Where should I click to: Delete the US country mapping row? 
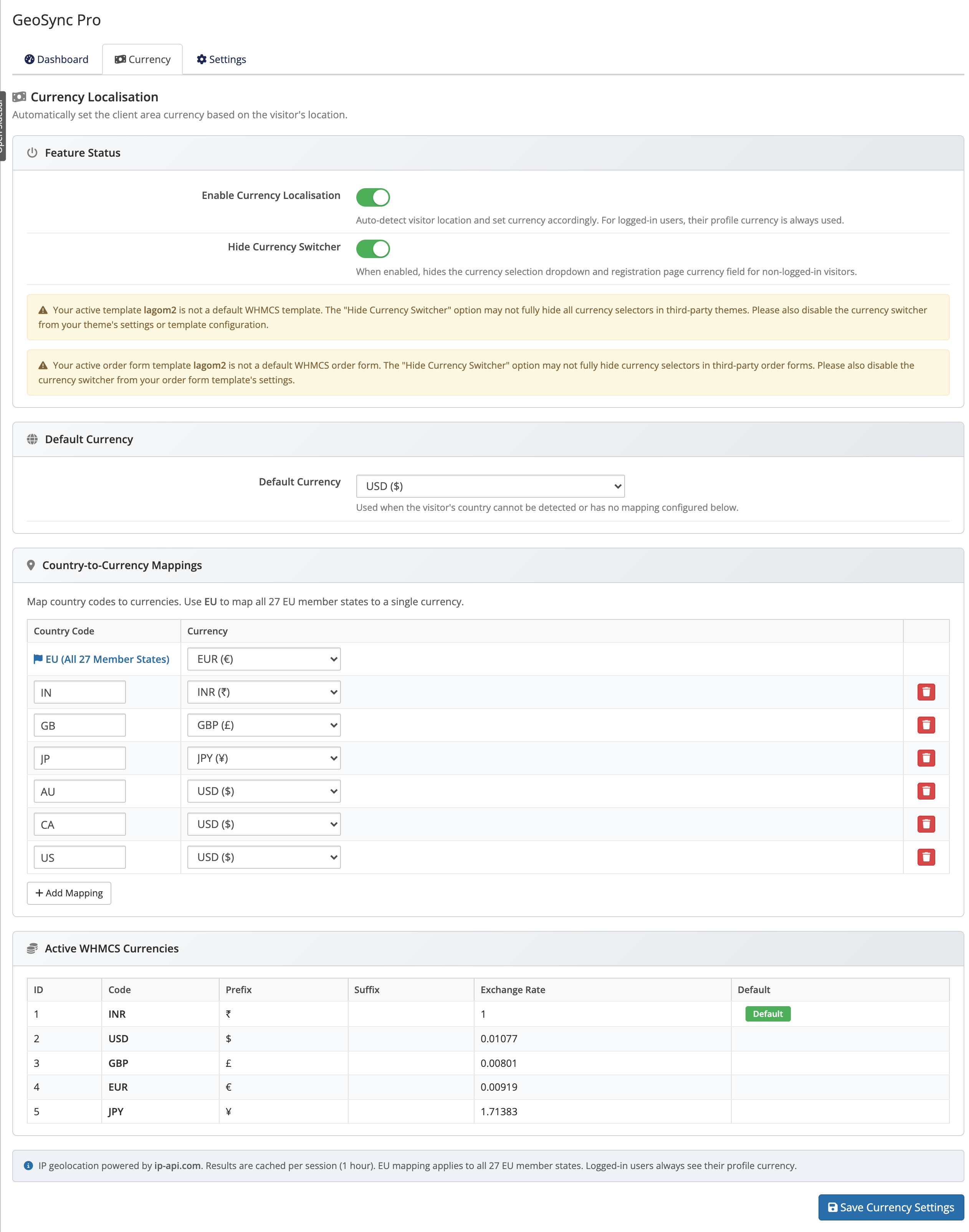pos(926,857)
